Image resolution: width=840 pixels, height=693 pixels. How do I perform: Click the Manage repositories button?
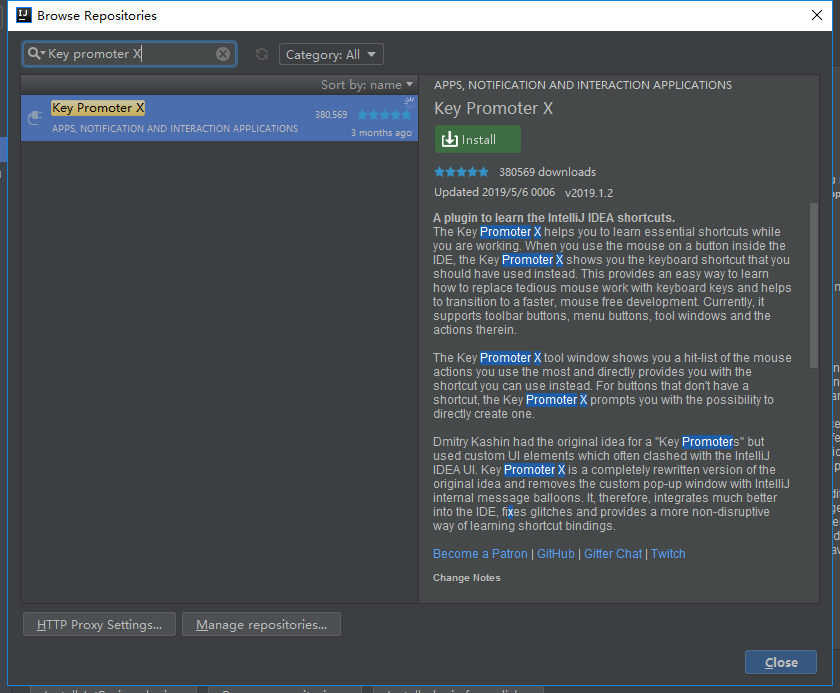(x=261, y=624)
